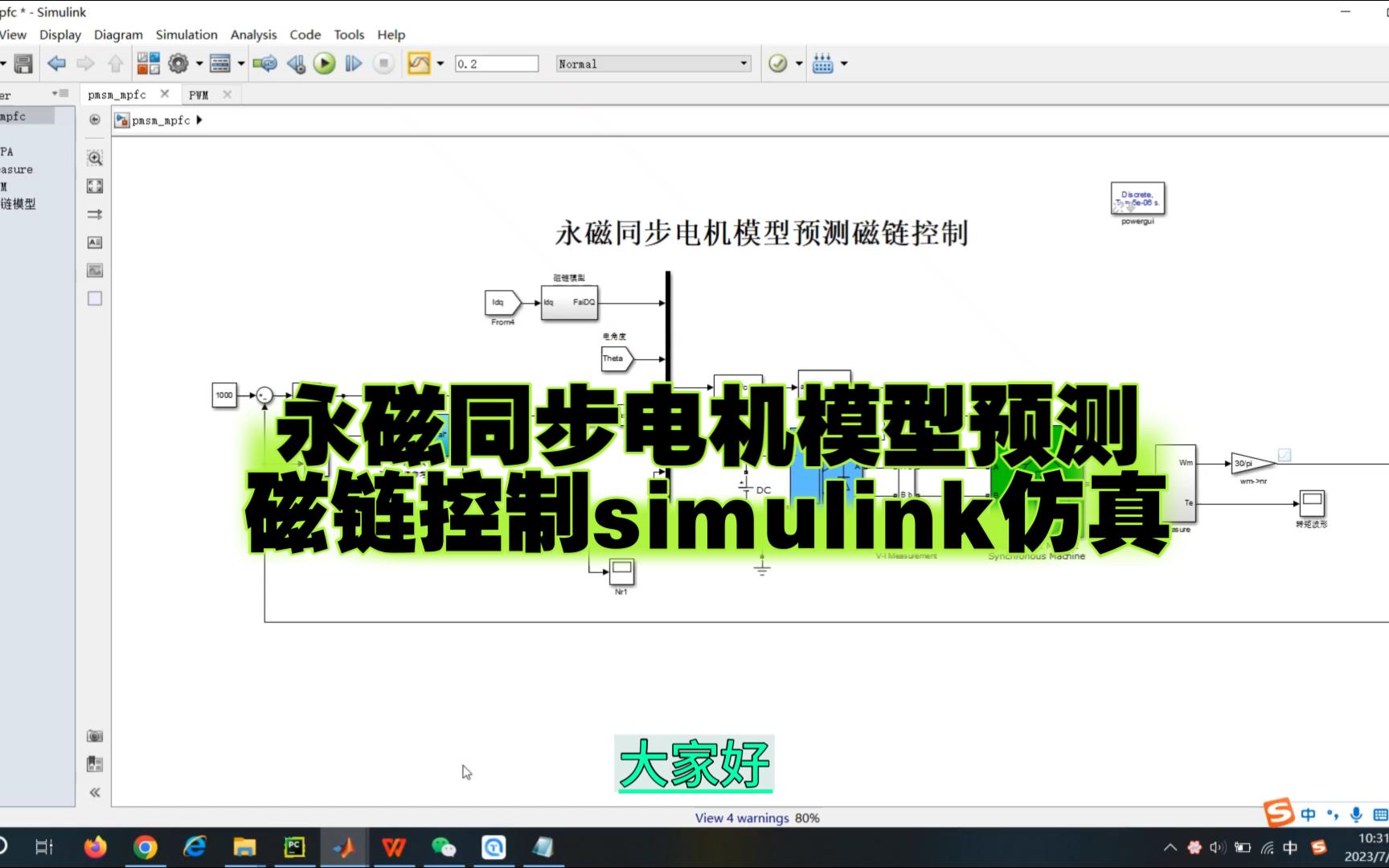
Task: Close the PWM tab
Action: coord(227,95)
